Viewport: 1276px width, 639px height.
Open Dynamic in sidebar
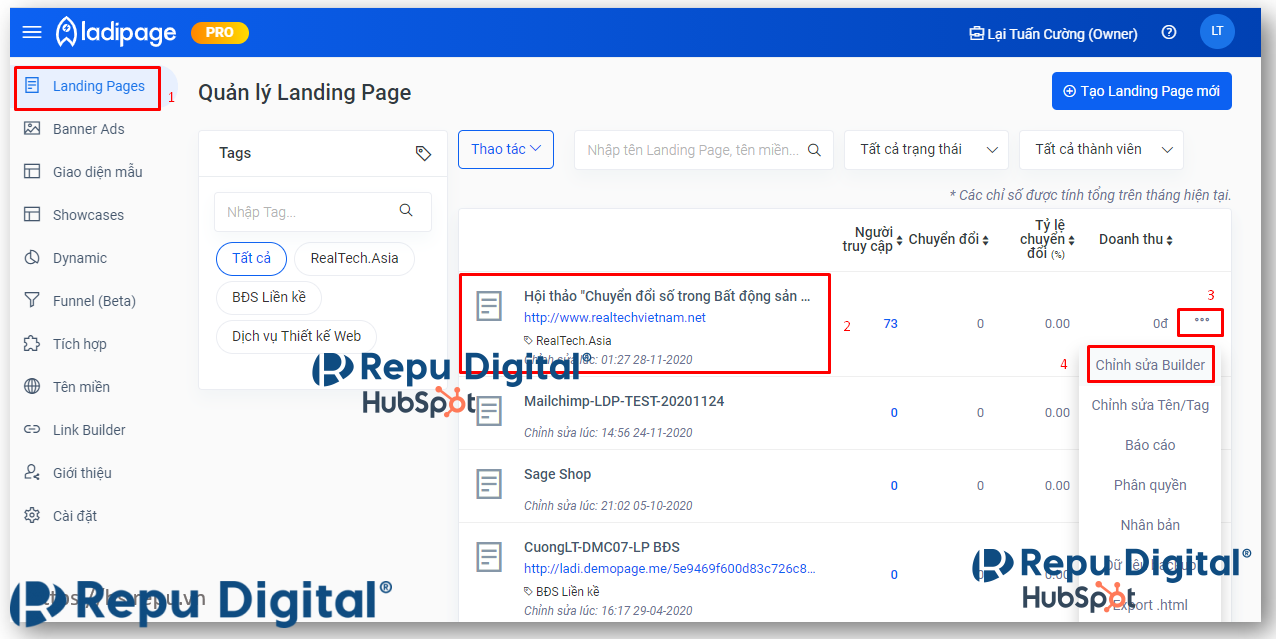click(80, 258)
